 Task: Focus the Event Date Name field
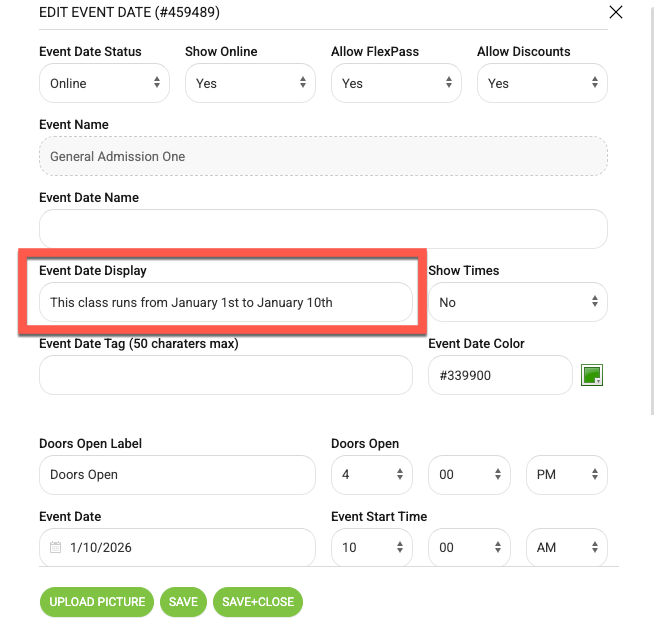[x=323, y=229]
